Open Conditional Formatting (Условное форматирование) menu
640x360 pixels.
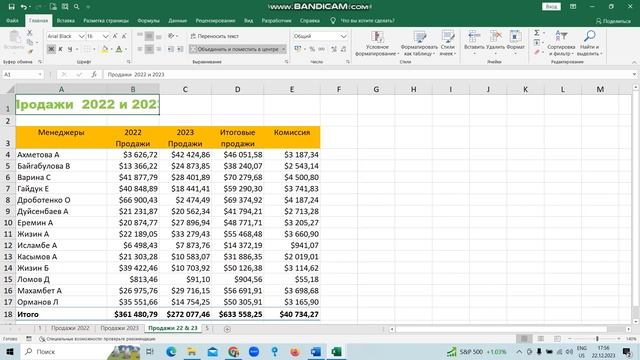pyautogui.click(x=376, y=43)
